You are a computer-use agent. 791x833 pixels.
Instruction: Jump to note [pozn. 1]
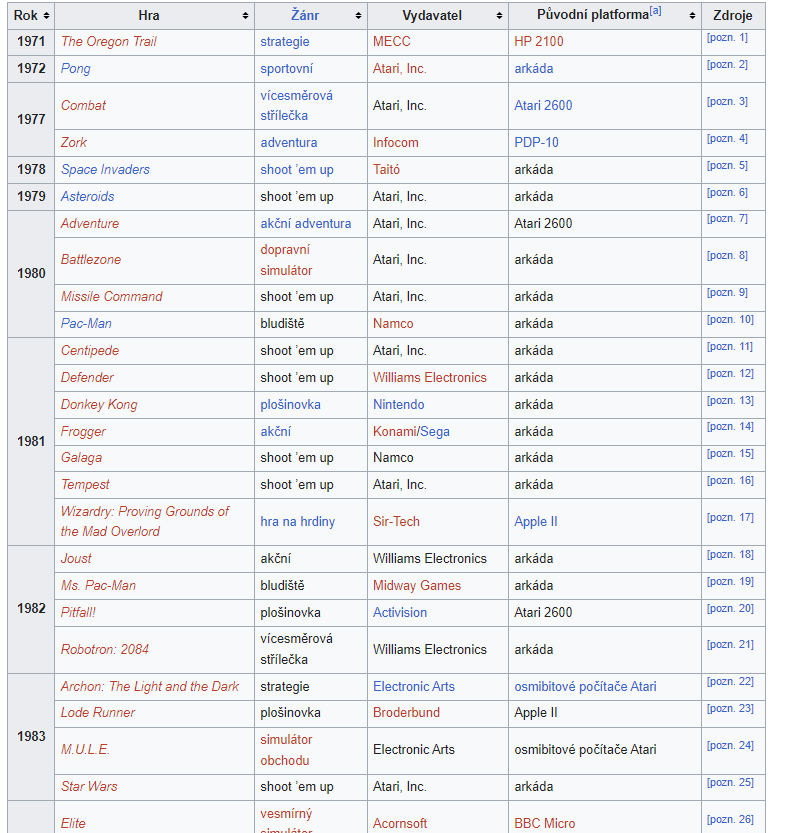point(727,38)
